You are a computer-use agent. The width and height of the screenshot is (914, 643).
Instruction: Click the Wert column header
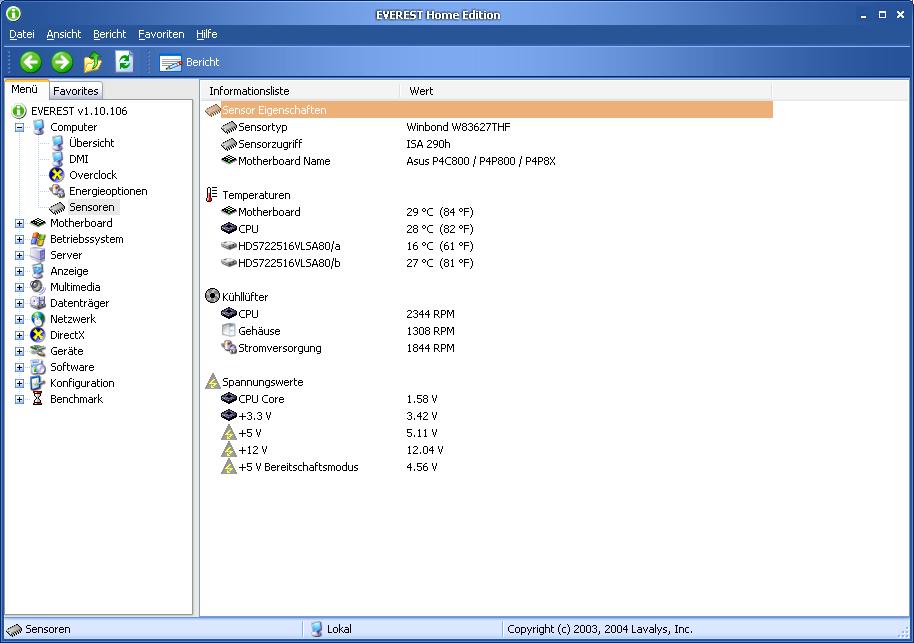pos(586,91)
